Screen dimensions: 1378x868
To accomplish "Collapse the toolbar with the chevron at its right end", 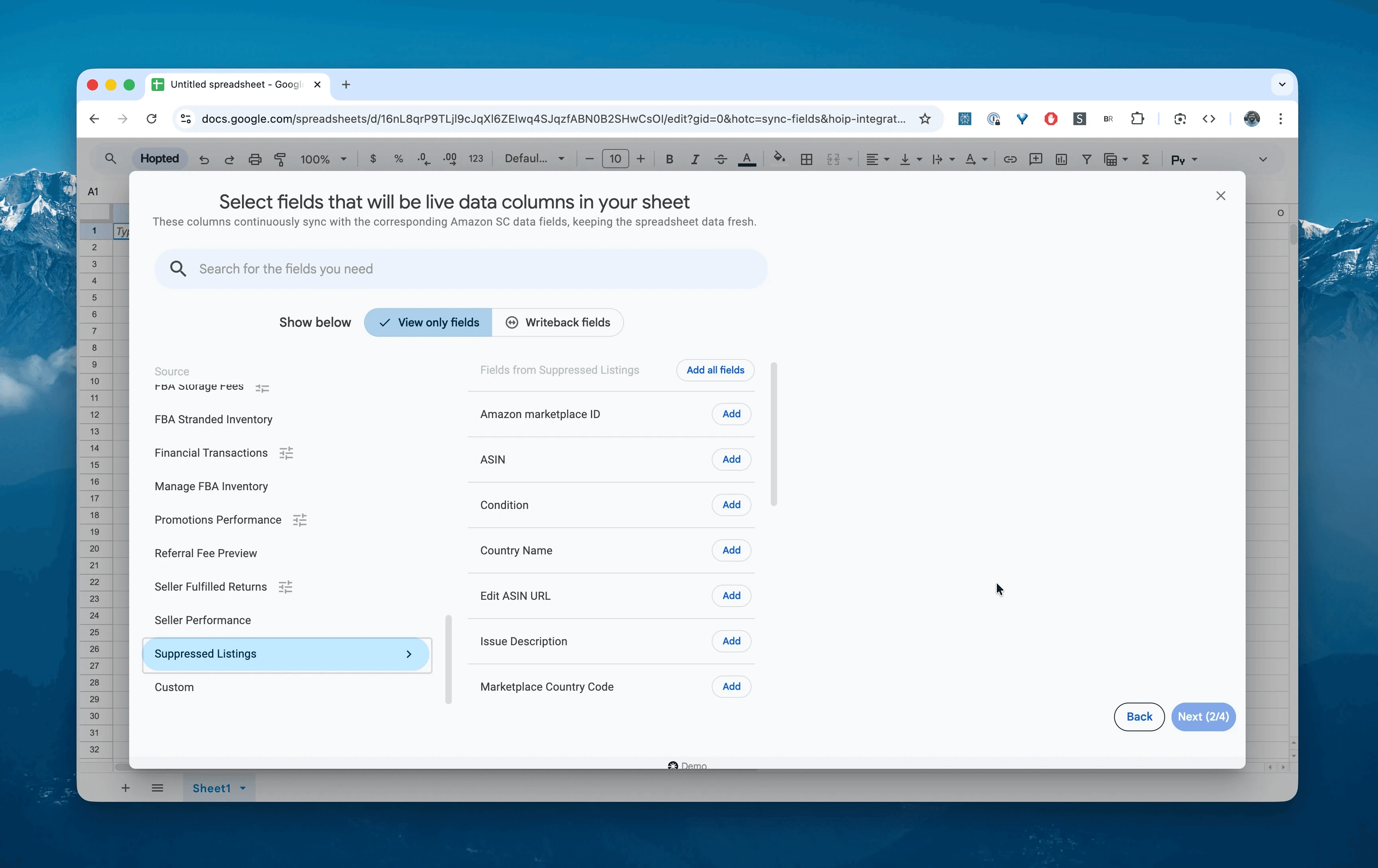I will pyautogui.click(x=1263, y=159).
